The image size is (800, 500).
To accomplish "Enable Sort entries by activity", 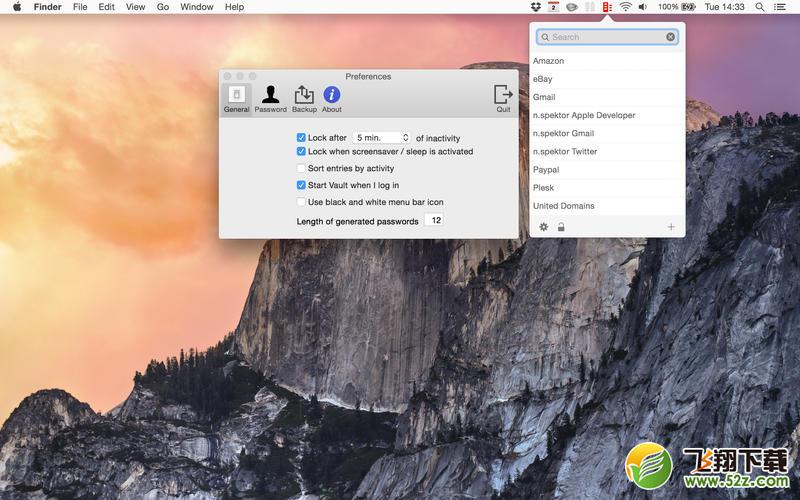I will 301,168.
